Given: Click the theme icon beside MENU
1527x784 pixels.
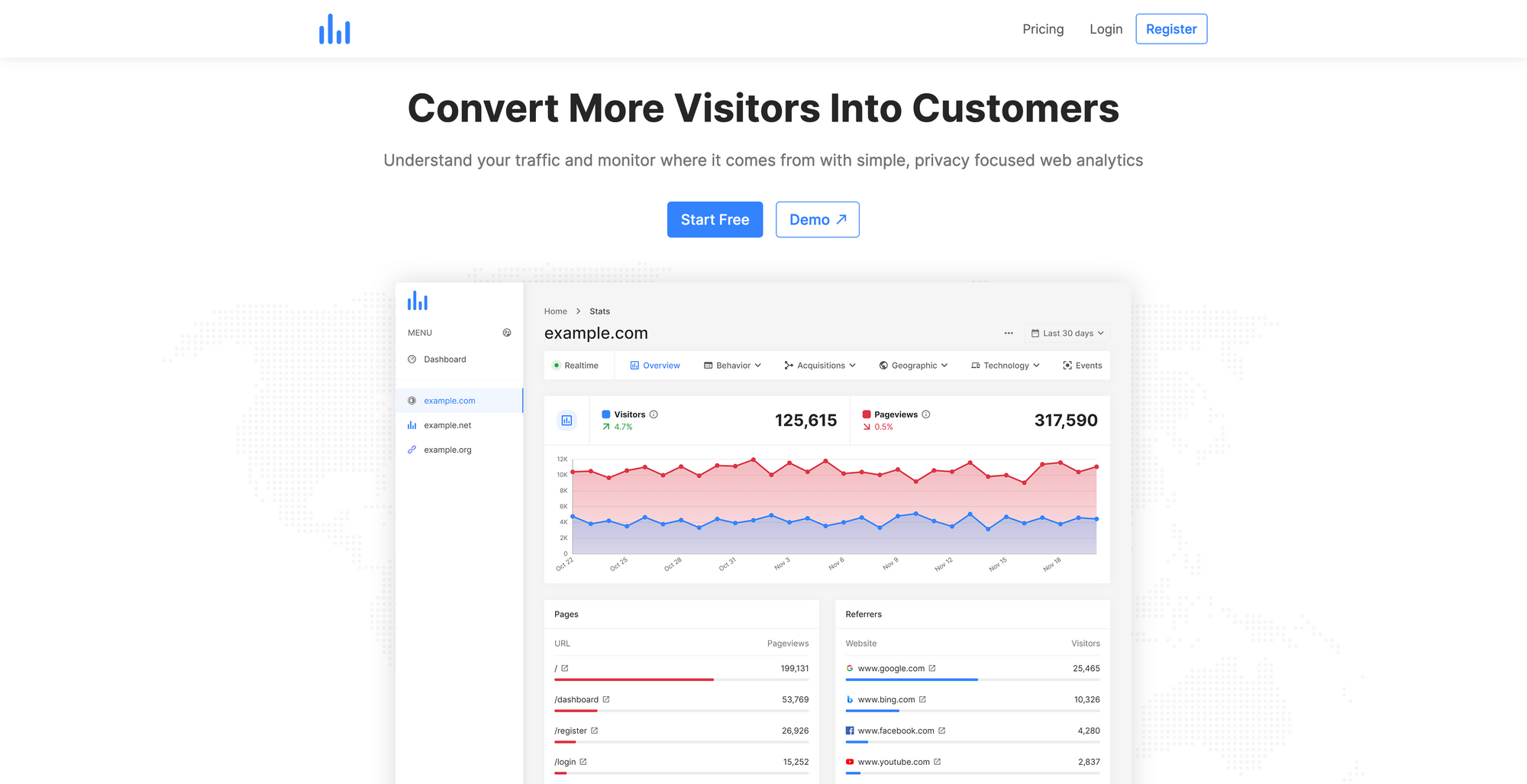Looking at the screenshot, I should coord(507,333).
